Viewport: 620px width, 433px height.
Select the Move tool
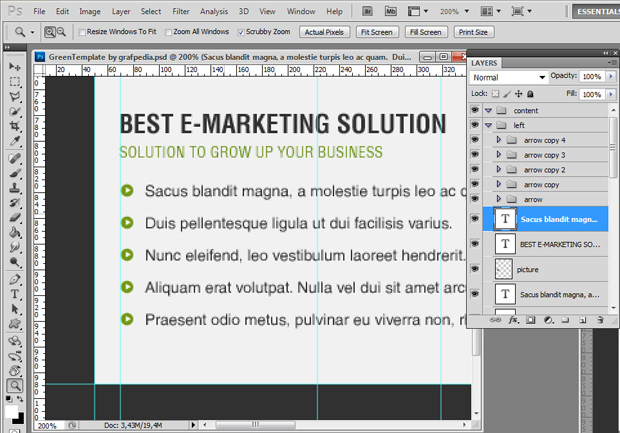[15, 66]
